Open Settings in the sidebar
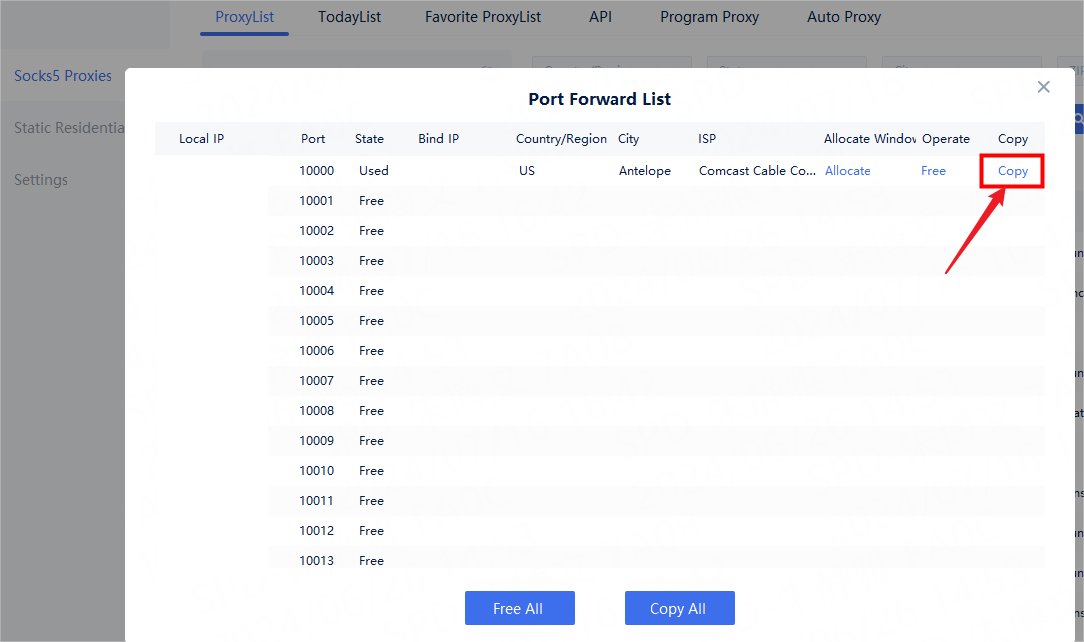 41,180
